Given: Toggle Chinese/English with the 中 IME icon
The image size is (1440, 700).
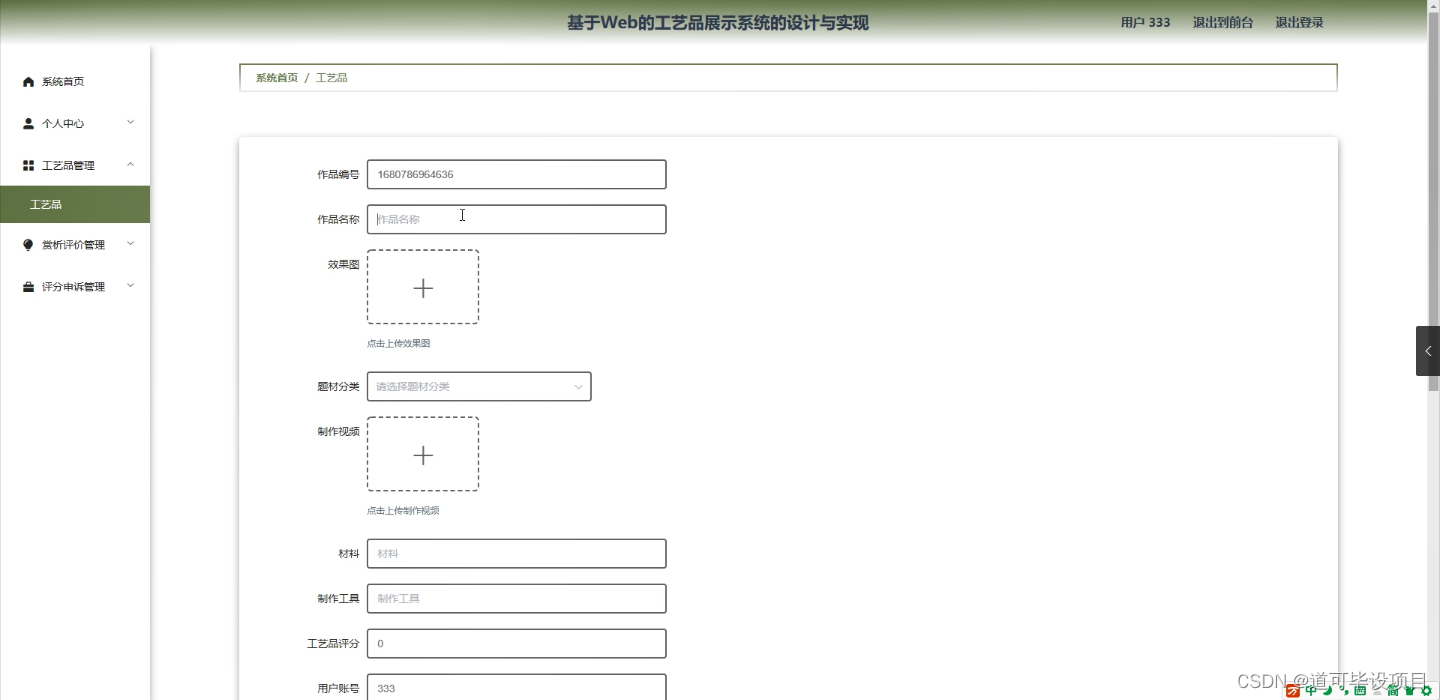Looking at the screenshot, I should tap(1310, 690).
